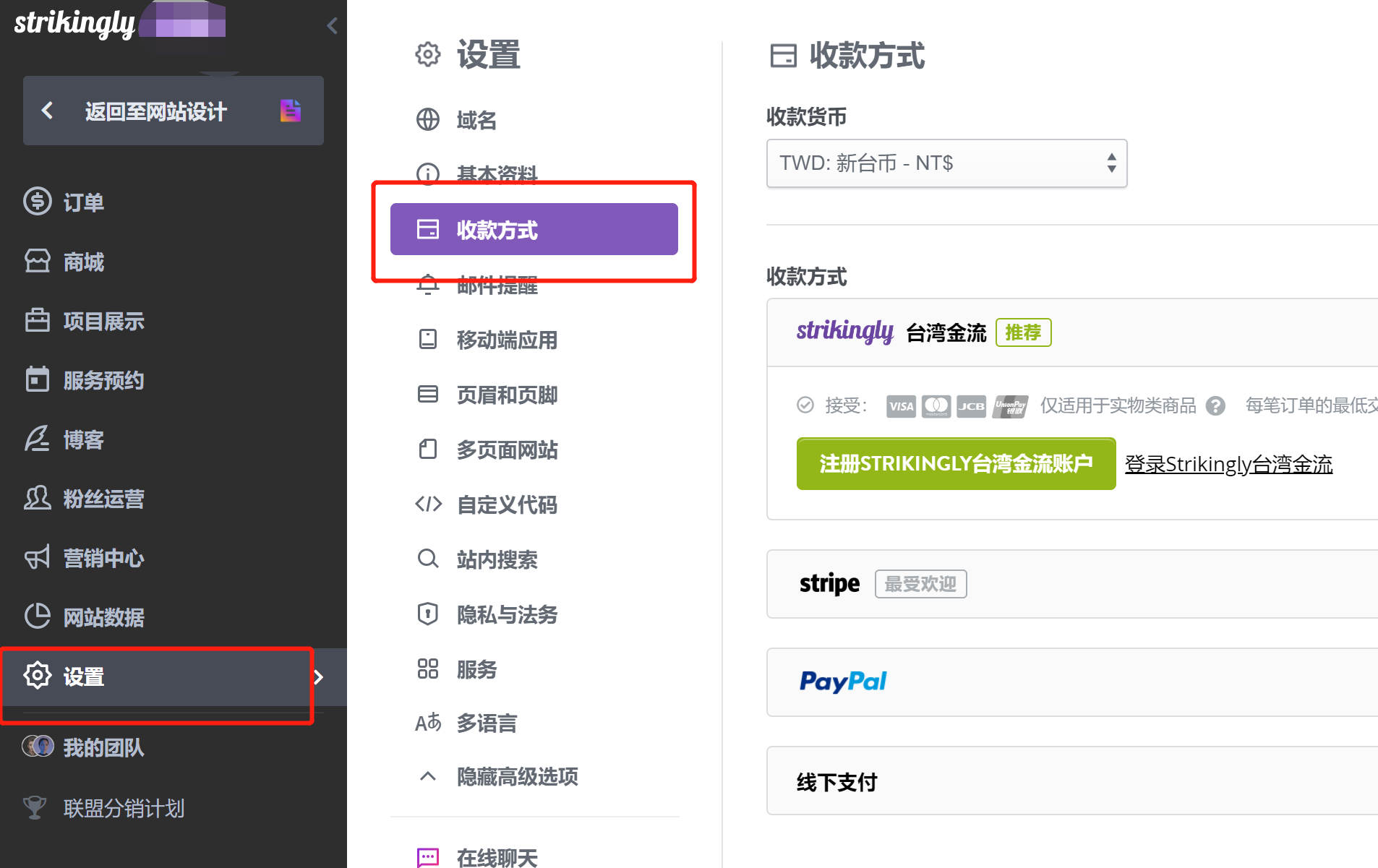Screen dimensions: 1378x868
Task: Click the 基本资料 info icon
Action: 428,174
